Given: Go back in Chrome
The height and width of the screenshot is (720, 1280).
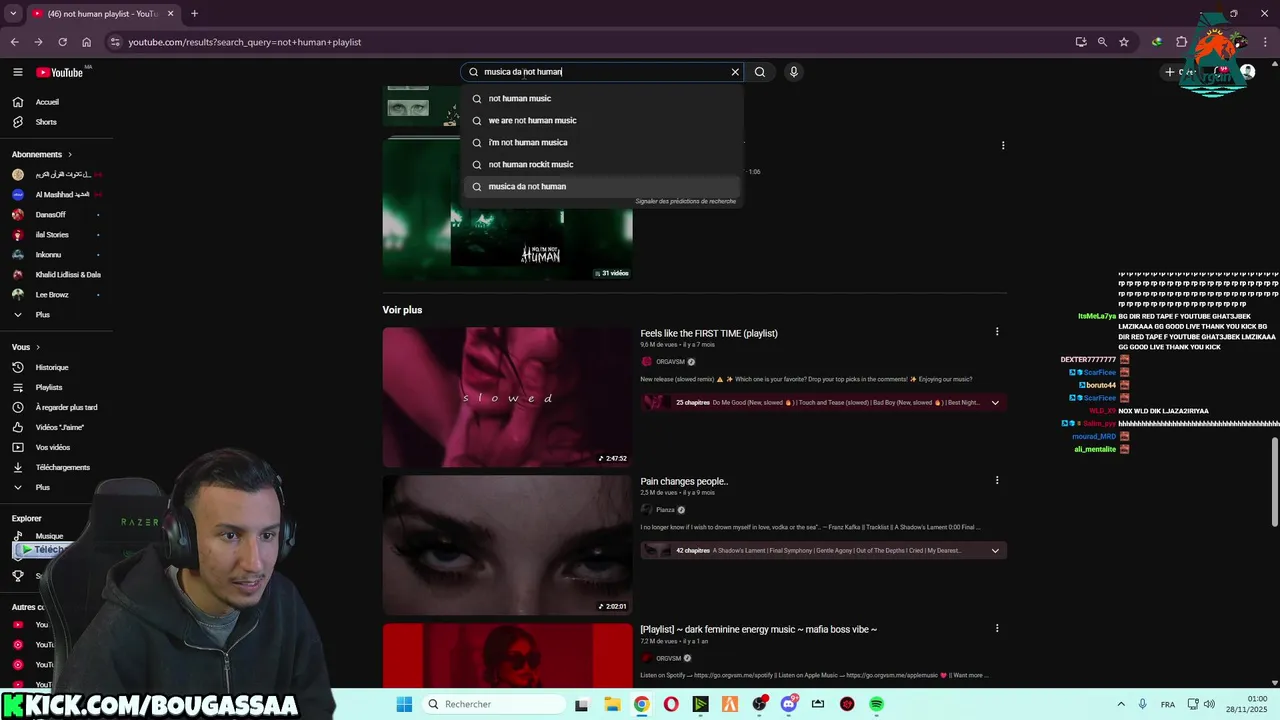Looking at the screenshot, I should click(x=14, y=42).
